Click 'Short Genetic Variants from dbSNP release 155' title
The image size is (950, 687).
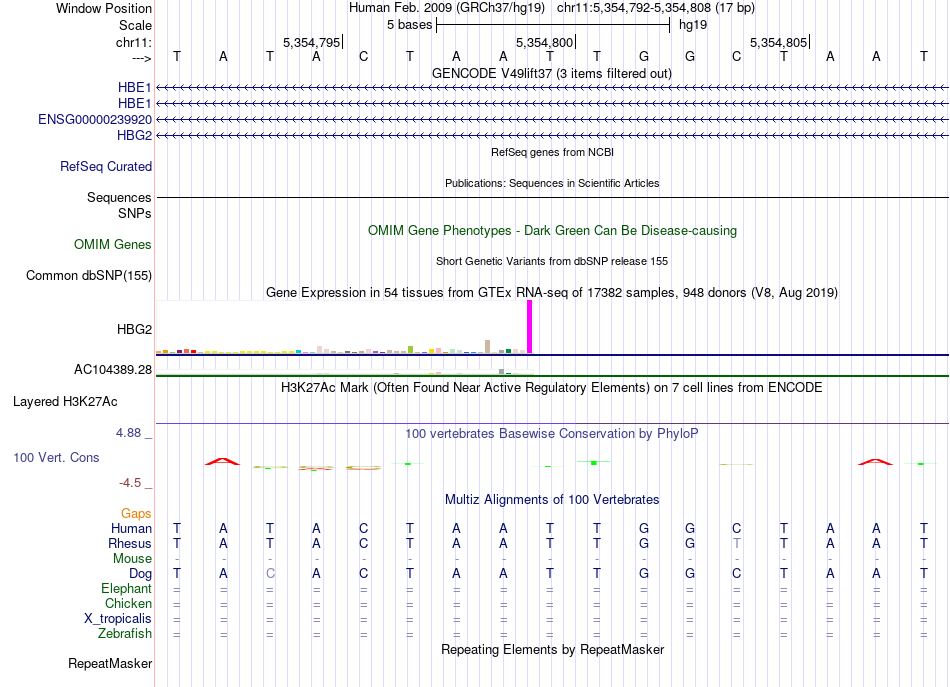[x=552, y=261]
